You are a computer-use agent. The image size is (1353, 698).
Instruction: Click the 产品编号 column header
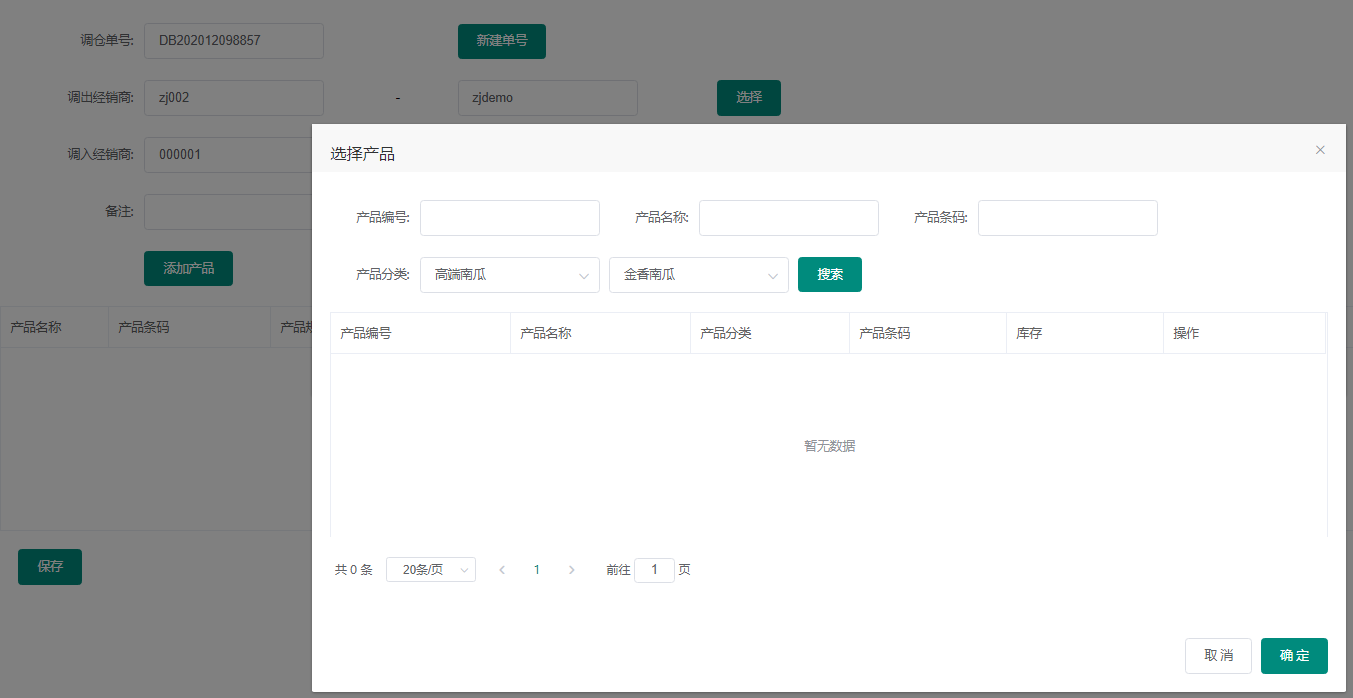click(x=366, y=333)
